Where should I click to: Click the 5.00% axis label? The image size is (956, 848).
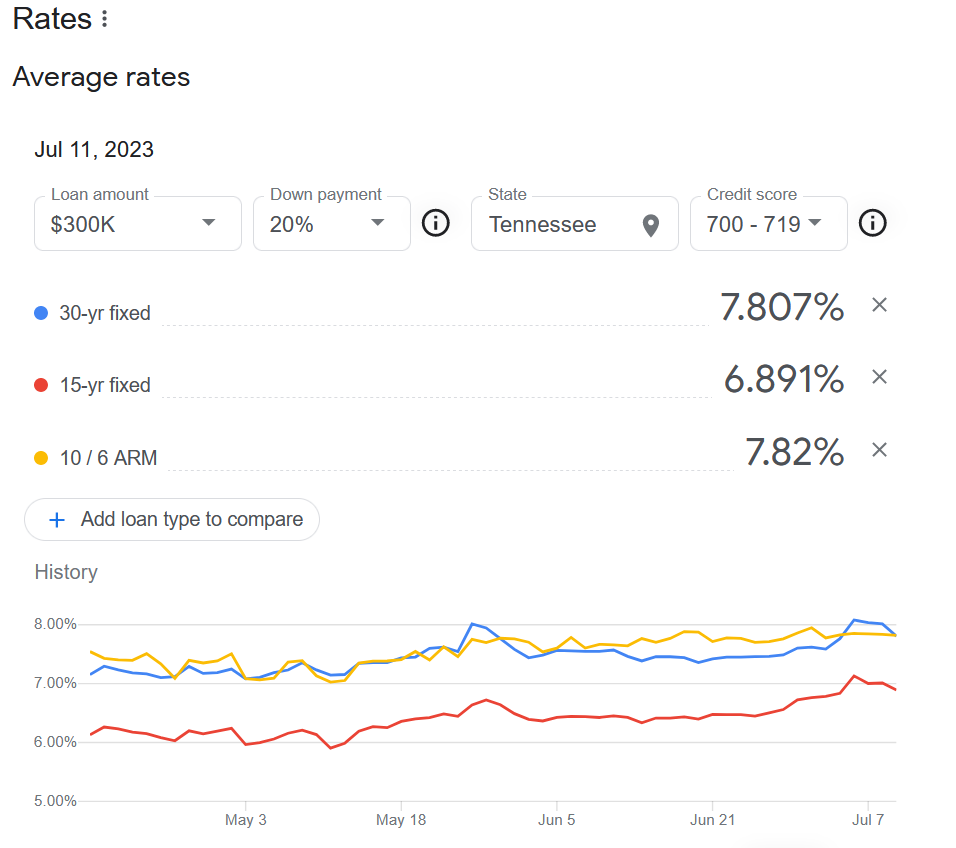tap(55, 801)
